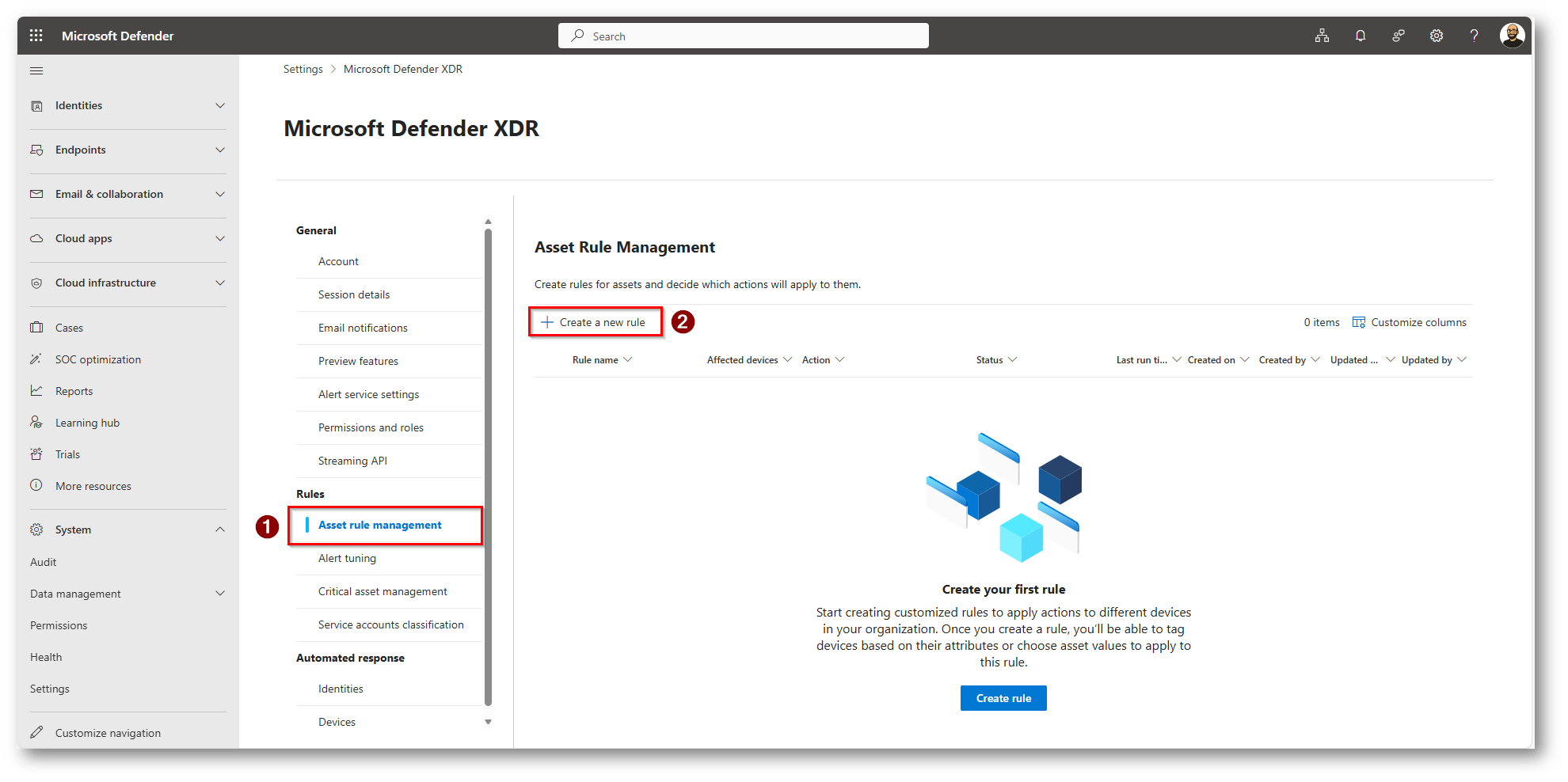Select Critical asset management

(x=382, y=591)
